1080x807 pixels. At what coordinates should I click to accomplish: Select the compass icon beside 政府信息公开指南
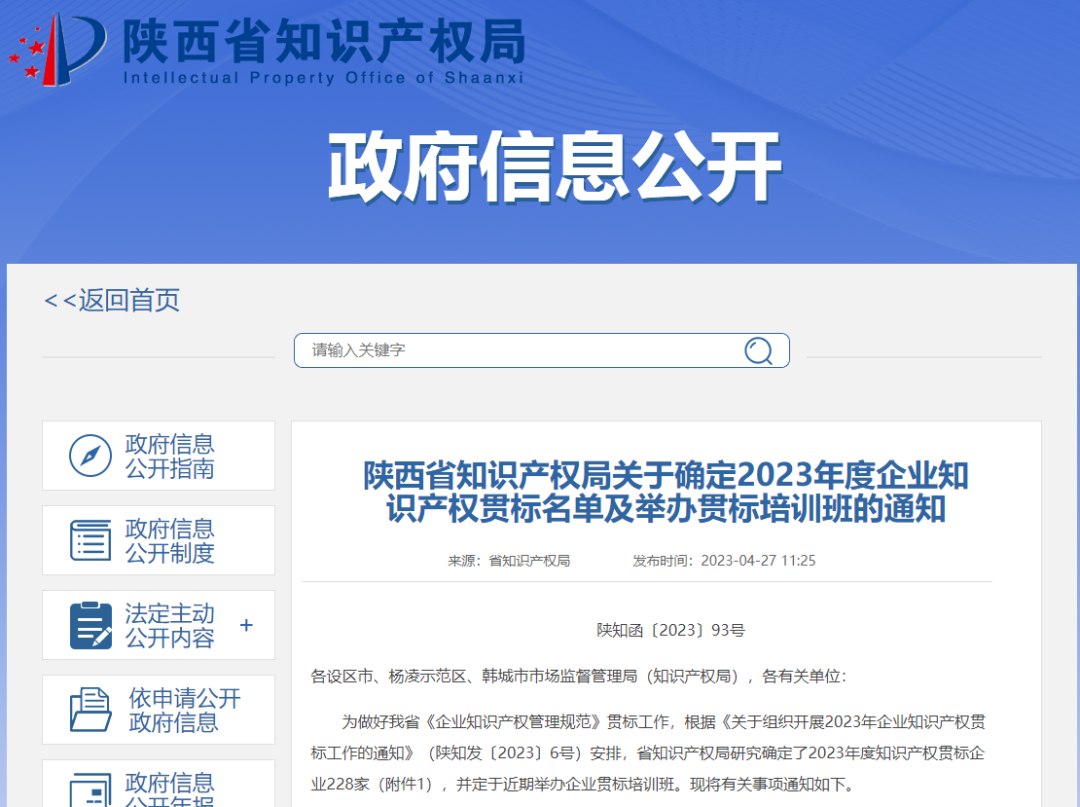(90, 455)
